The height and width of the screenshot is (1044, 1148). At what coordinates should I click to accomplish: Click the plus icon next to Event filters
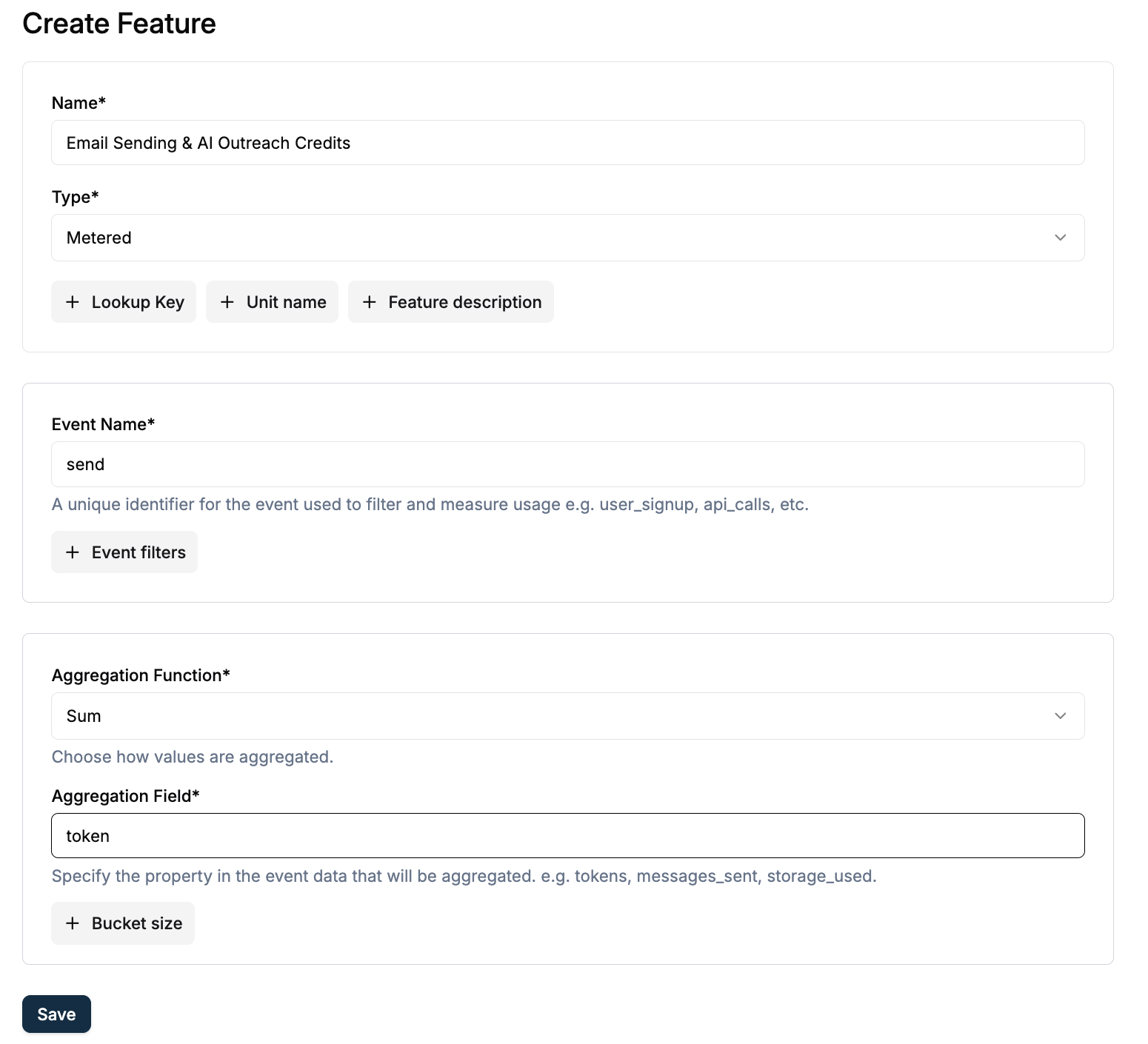point(73,552)
